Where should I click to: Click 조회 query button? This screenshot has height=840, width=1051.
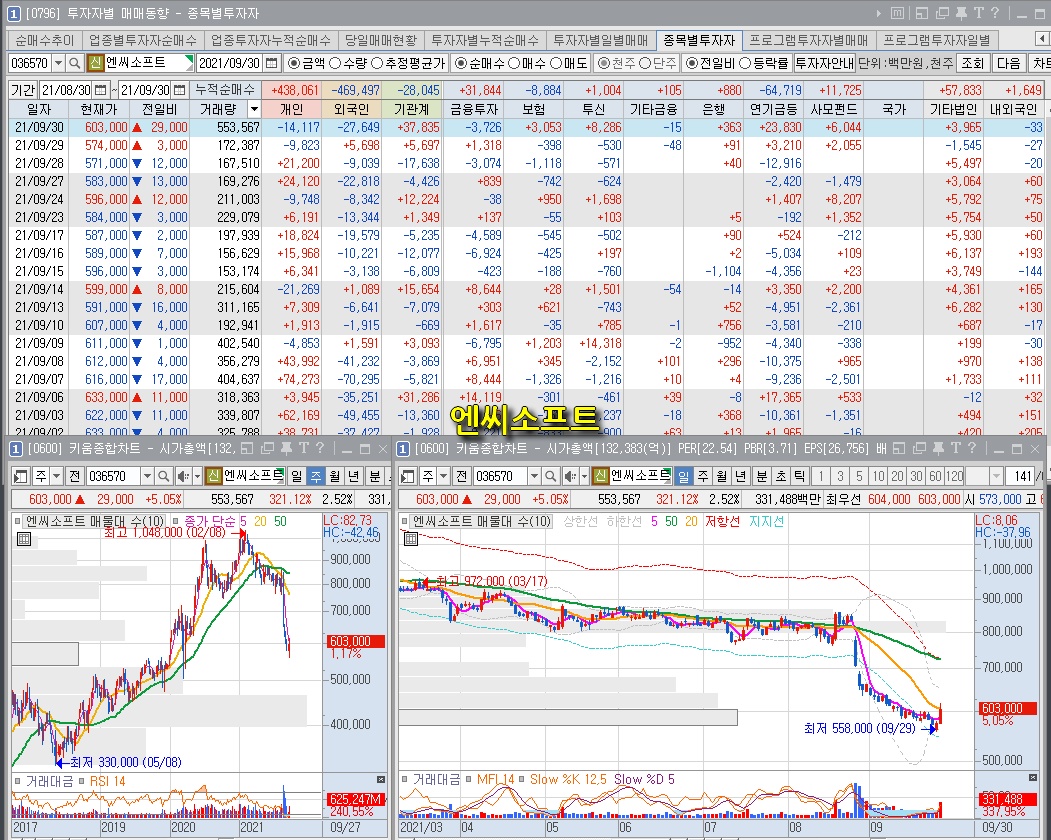point(973,63)
